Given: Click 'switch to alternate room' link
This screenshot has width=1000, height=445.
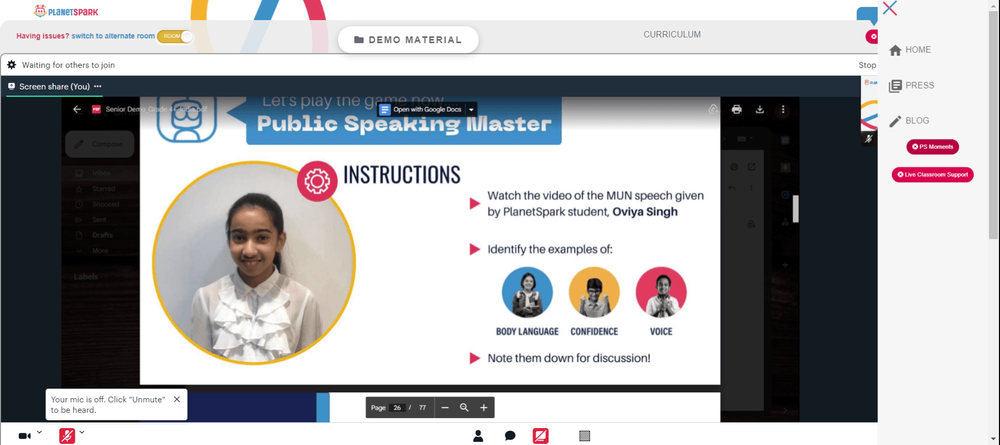Looking at the screenshot, I should [x=113, y=36].
